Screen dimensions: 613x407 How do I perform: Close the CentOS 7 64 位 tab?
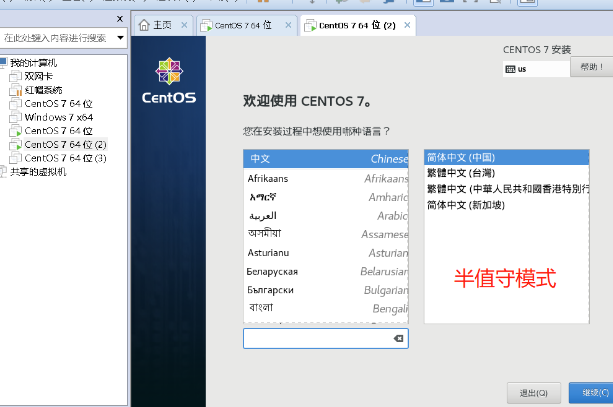pos(288,25)
